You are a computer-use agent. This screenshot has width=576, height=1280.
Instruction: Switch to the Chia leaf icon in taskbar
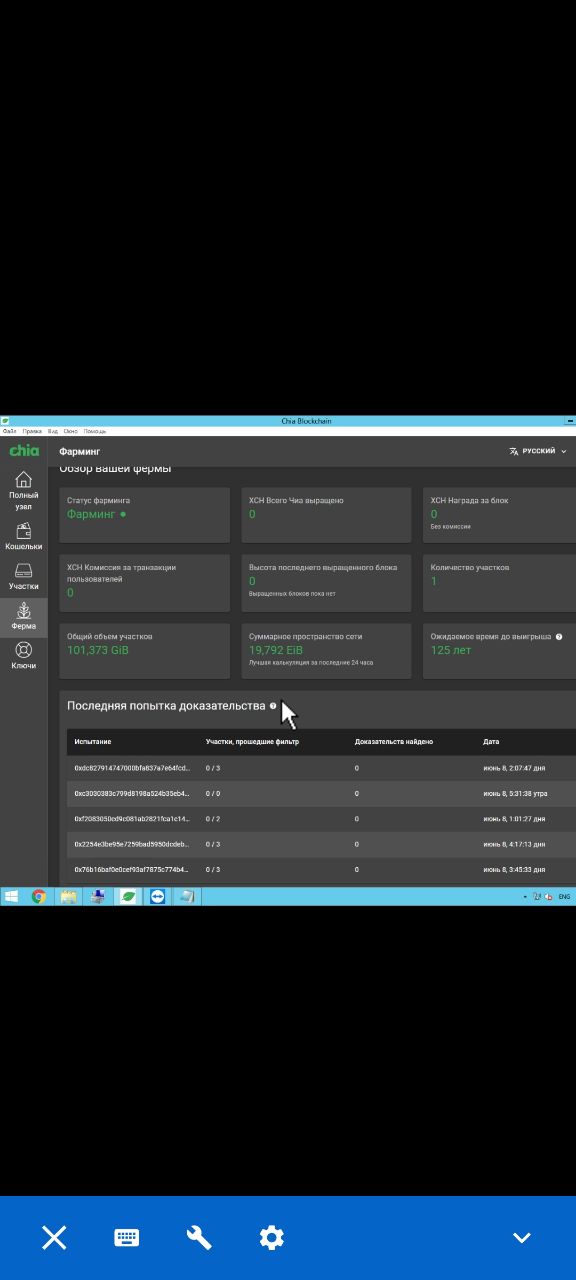coord(128,897)
